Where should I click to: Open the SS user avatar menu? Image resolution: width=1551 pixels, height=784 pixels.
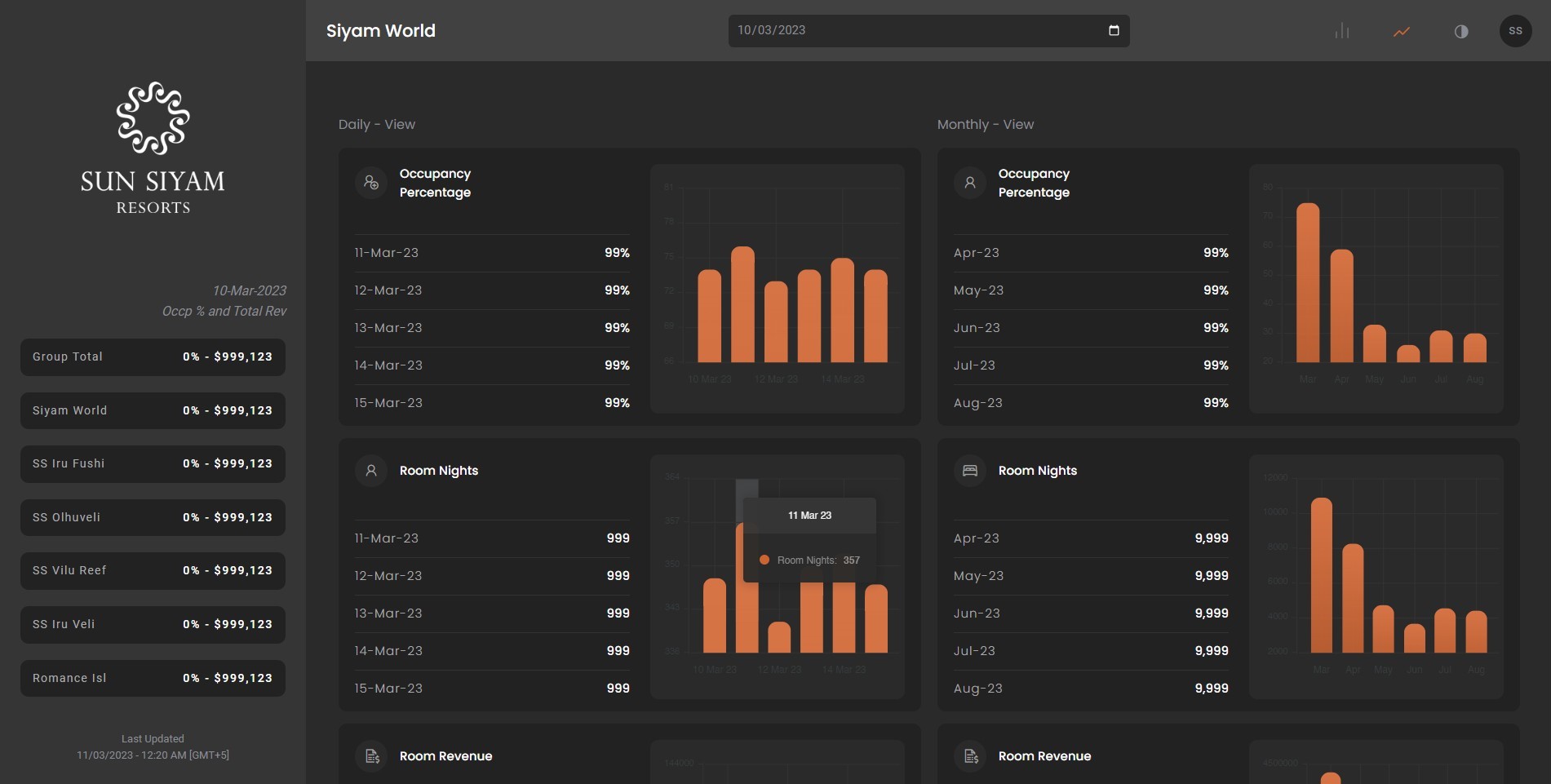click(x=1515, y=31)
